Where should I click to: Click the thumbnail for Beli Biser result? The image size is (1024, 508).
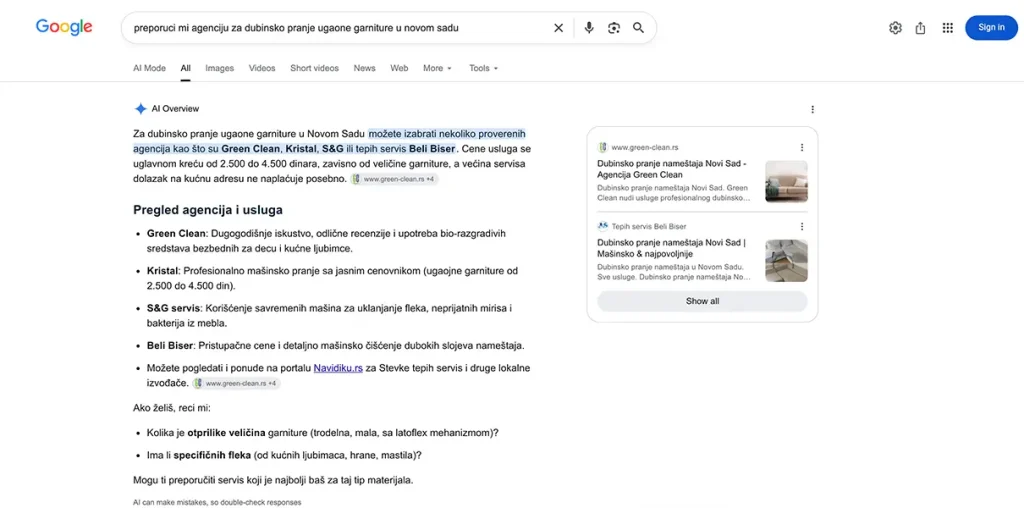786,261
